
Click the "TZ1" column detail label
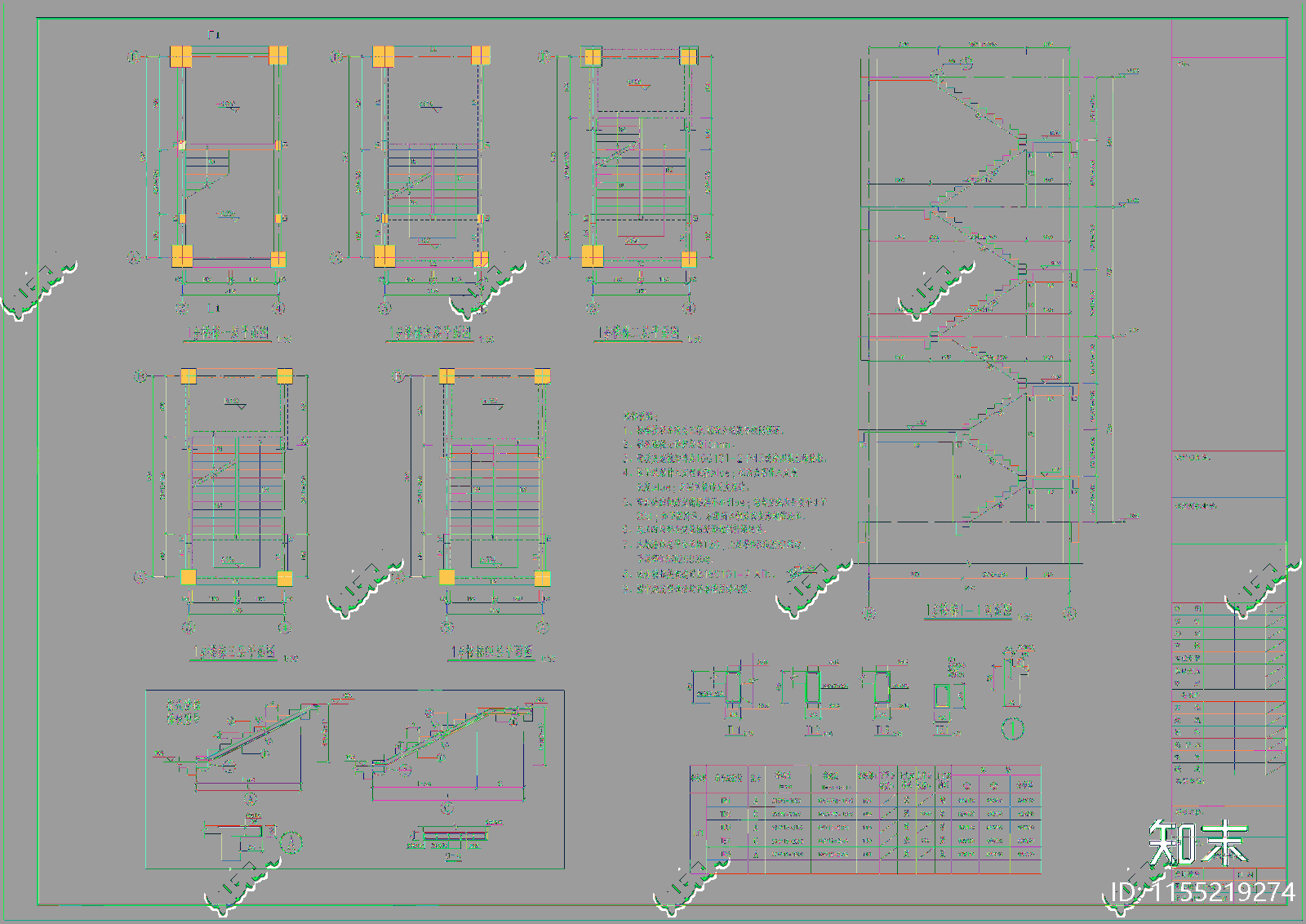[943, 731]
